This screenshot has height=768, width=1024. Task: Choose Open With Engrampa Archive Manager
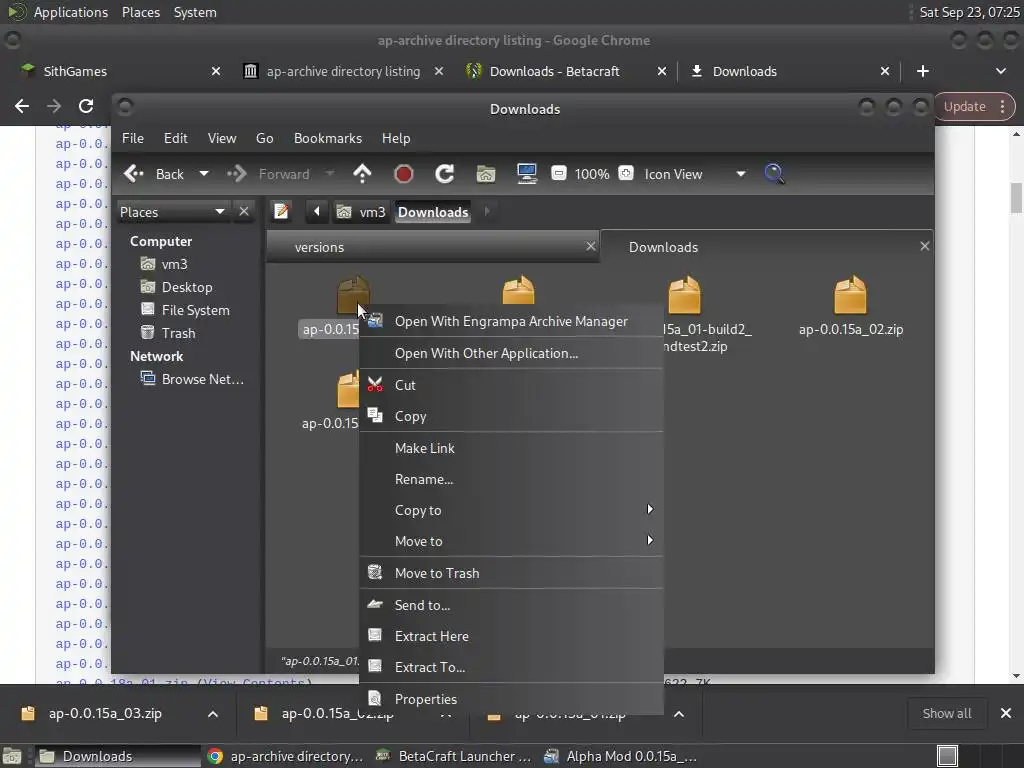[511, 321]
